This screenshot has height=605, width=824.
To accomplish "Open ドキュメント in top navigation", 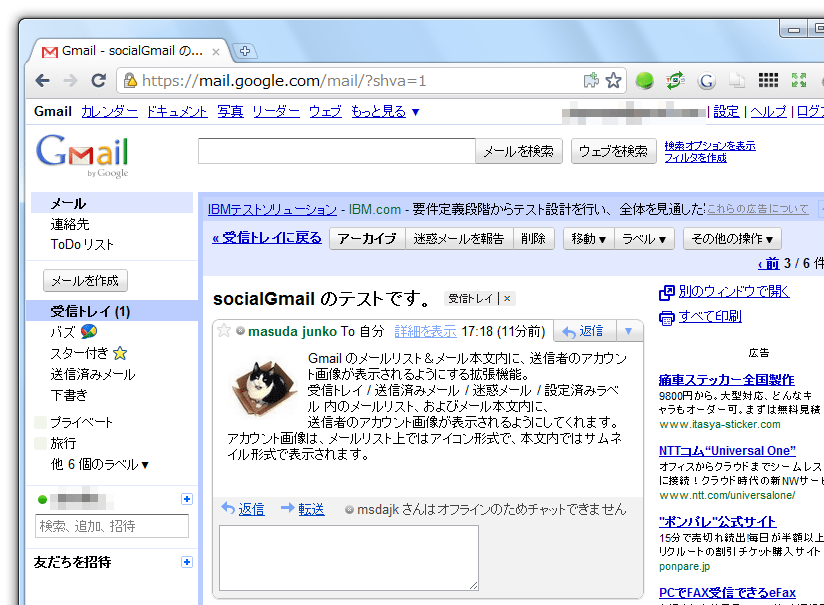I will coord(177,111).
